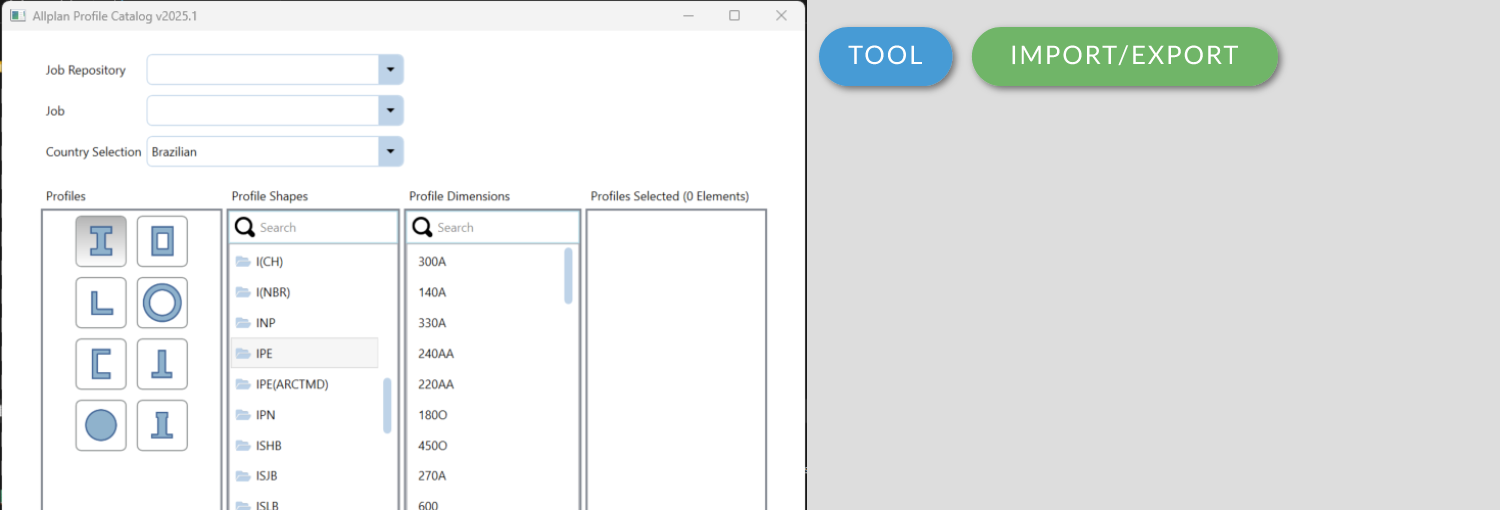This screenshot has width=1500, height=510.
Task: Click the TOOL tab button
Action: coord(885,56)
